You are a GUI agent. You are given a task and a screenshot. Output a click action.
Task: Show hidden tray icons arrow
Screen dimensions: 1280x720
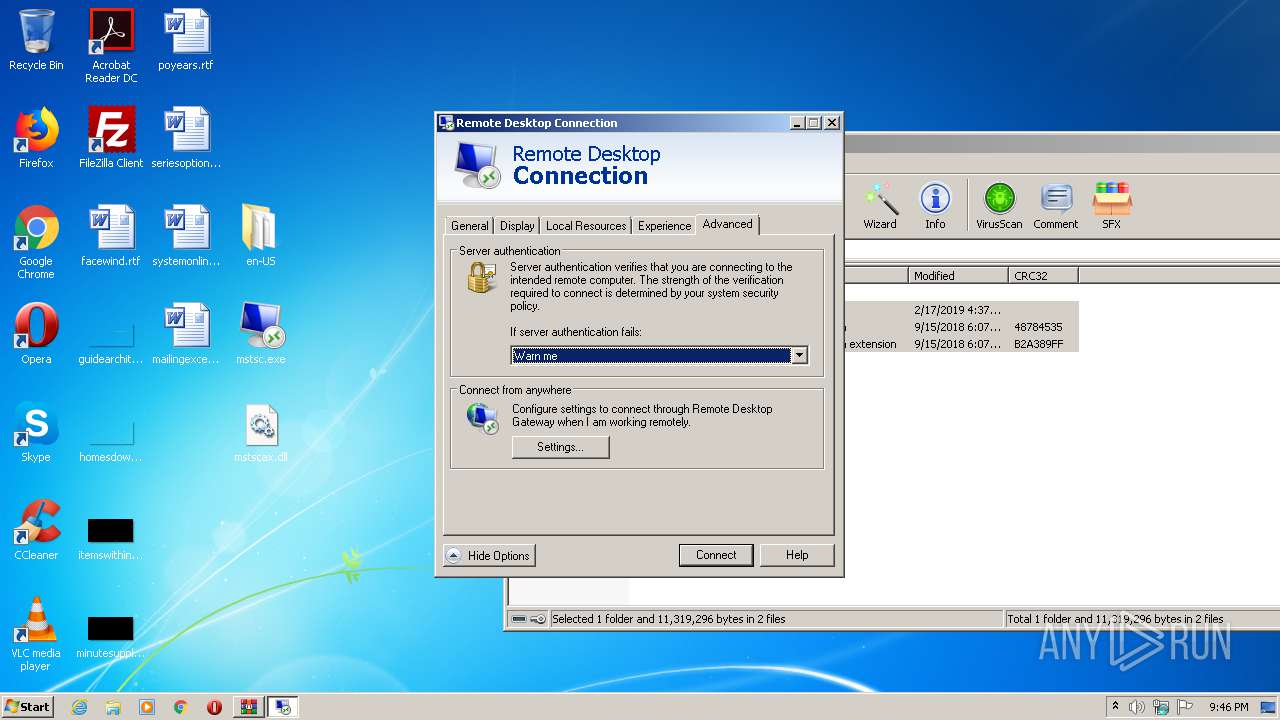[1116, 707]
